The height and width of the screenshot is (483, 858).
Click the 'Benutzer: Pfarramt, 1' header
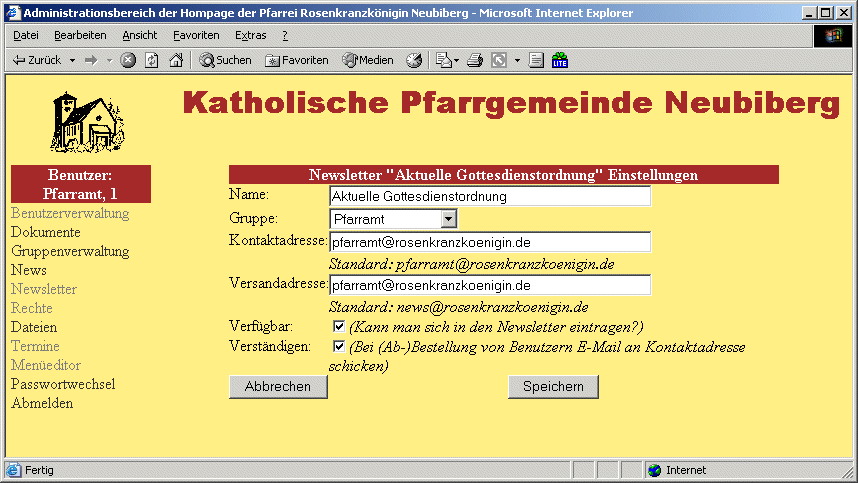click(80, 184)
